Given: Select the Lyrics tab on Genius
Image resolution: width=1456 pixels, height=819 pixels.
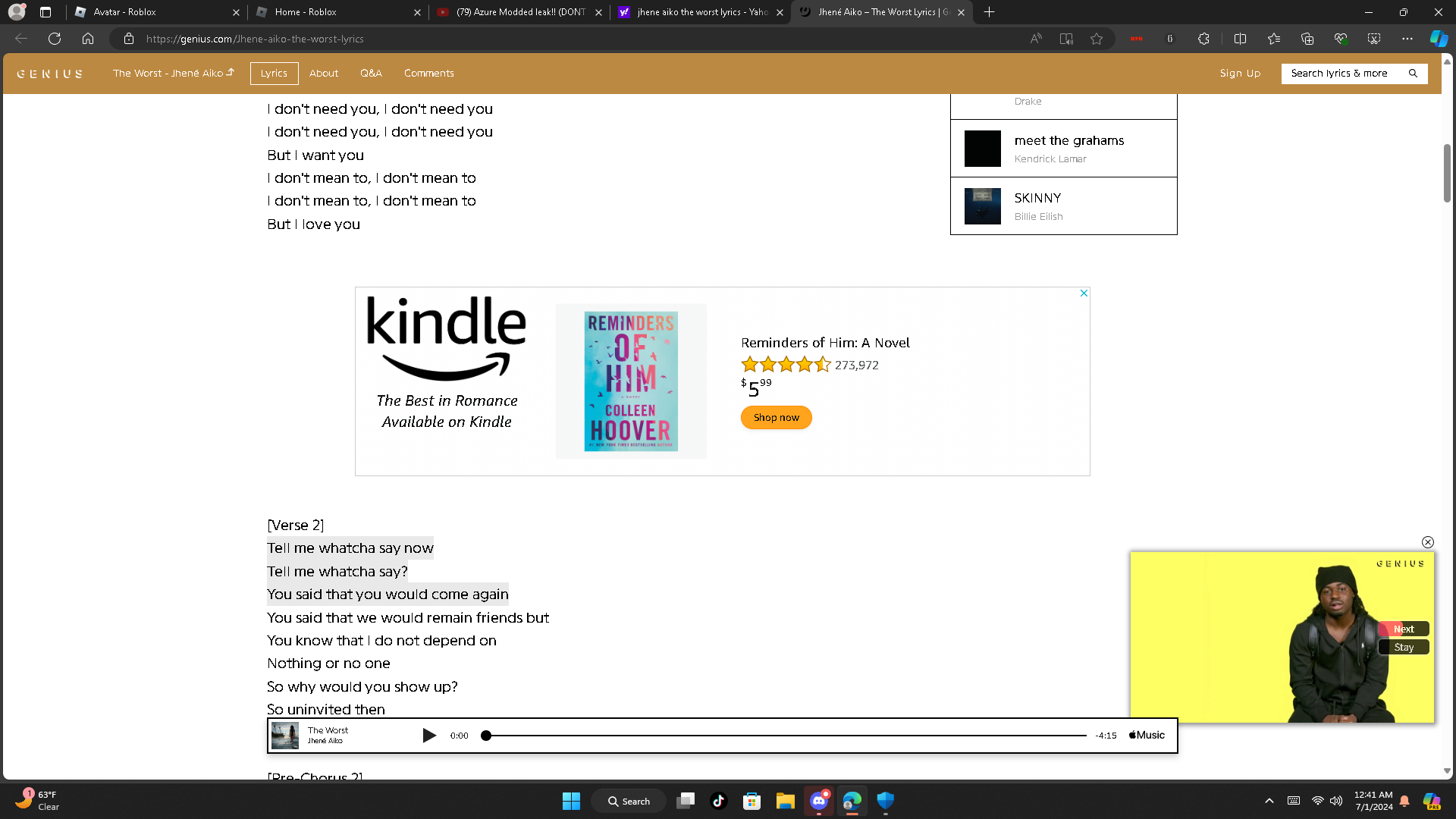Looking at the screenshot, I should 274,74.
